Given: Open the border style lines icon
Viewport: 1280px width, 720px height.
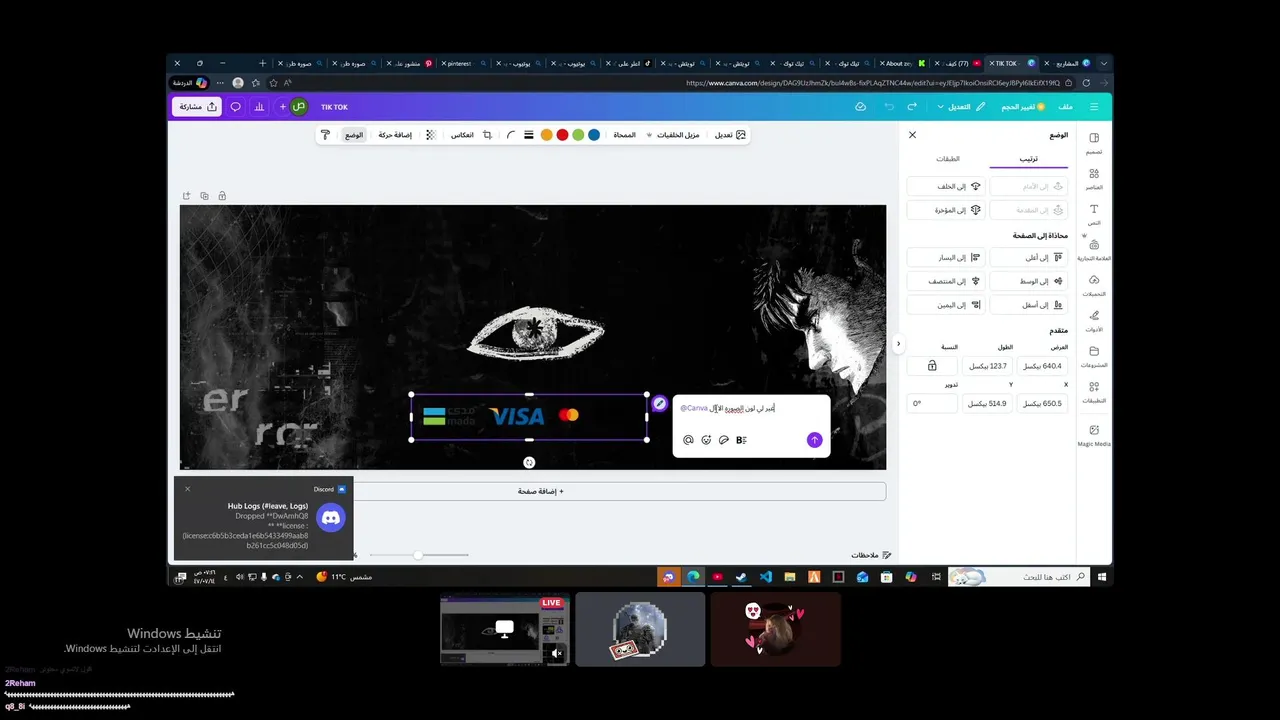Looking at the screenshot, I should pos(529,135).
